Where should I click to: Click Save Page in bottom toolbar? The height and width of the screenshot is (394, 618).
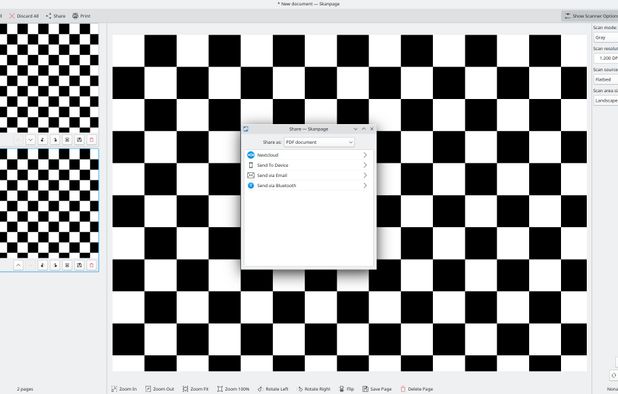[x=377, y=389]
